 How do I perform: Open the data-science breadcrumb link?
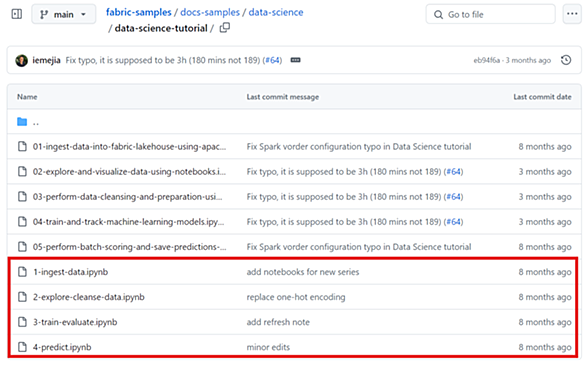[x=276, y=12]
